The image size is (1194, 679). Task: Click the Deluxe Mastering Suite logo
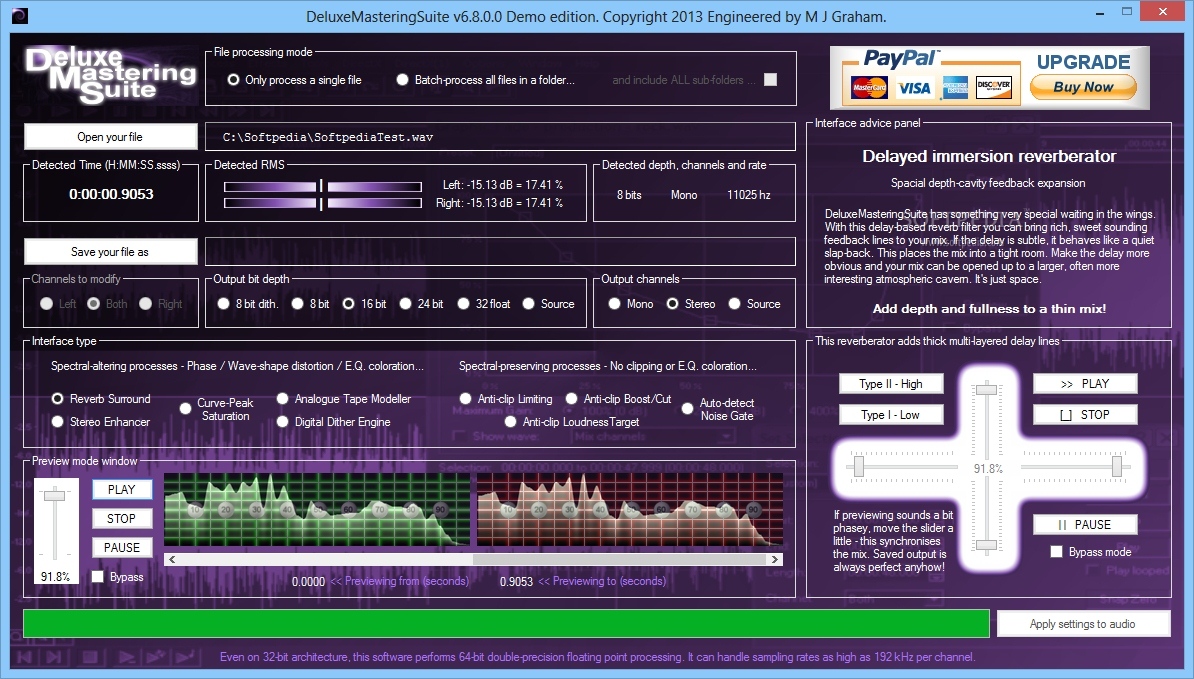(110, 75)
